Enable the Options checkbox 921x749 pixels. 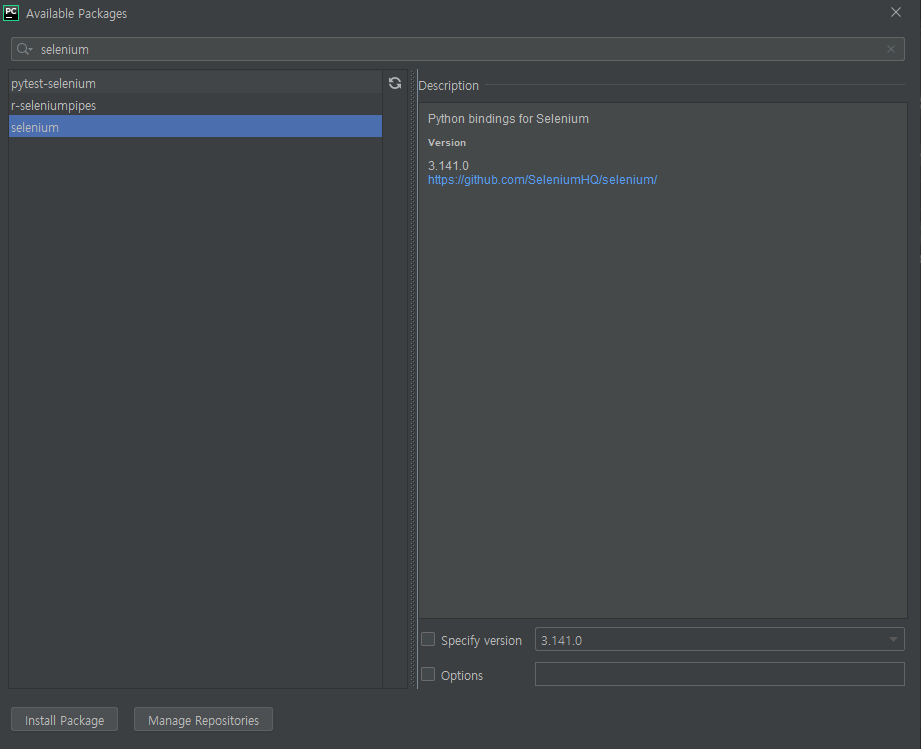coord(428,674)
